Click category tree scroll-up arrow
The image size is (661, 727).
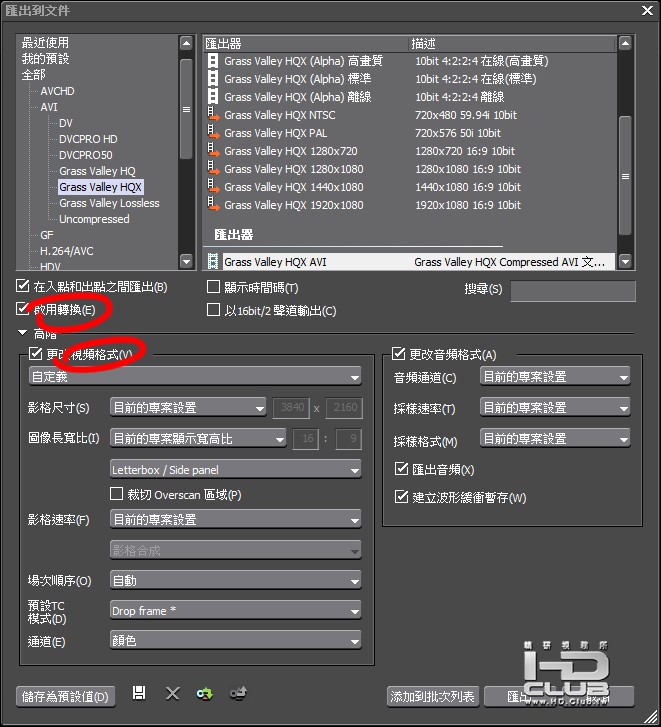click(x=186, y=43)
